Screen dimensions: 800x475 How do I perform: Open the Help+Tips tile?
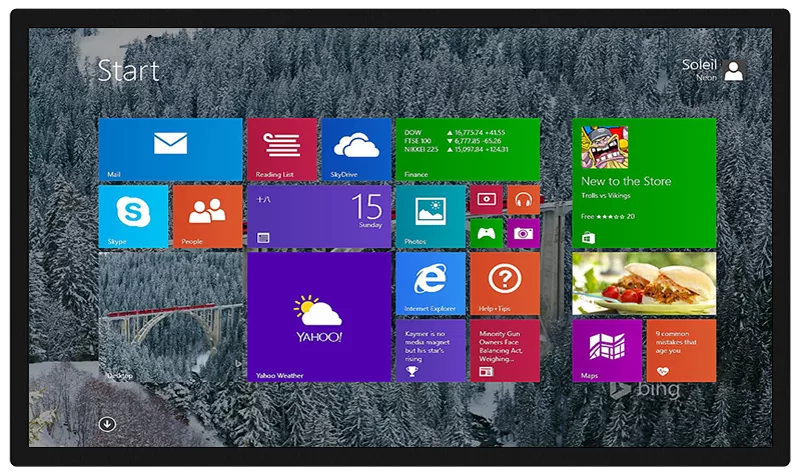(504, 283)
